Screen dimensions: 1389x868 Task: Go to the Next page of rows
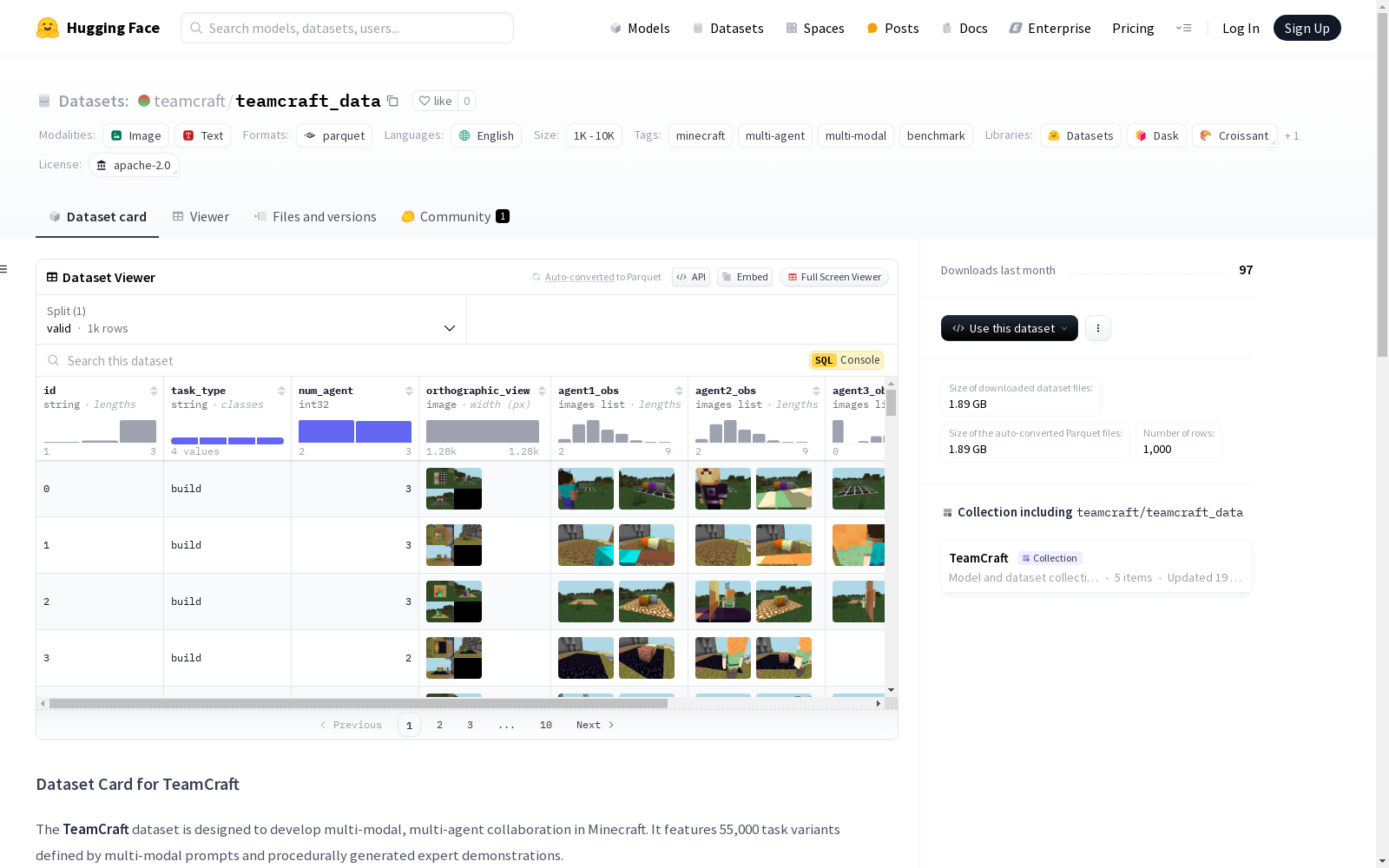point(596,725)
